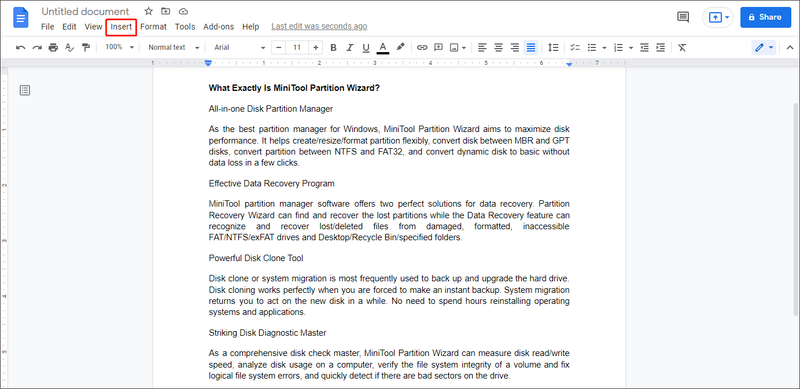Star the Untitled document
The height and width of the screenshot is (389, 800).
[x=148, y=11]
